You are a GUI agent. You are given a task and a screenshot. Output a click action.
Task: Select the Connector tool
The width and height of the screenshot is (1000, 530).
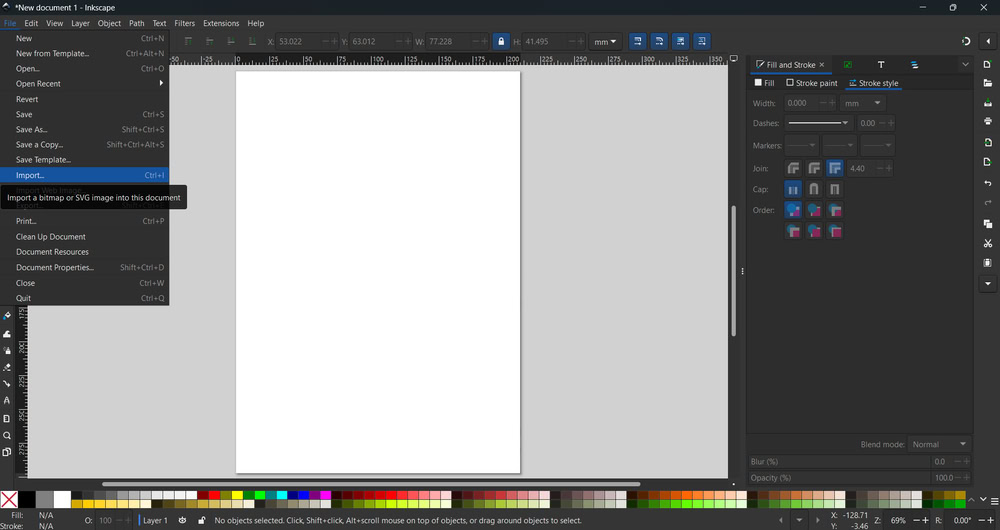pyautogui.click(x=7, y=384)
